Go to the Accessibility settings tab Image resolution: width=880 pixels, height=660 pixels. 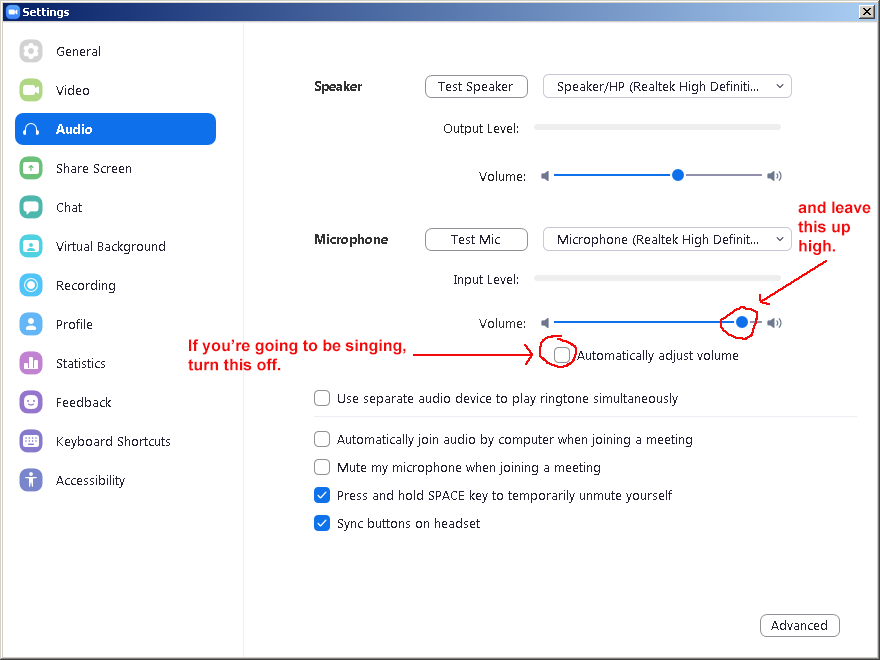coord(90,480)
